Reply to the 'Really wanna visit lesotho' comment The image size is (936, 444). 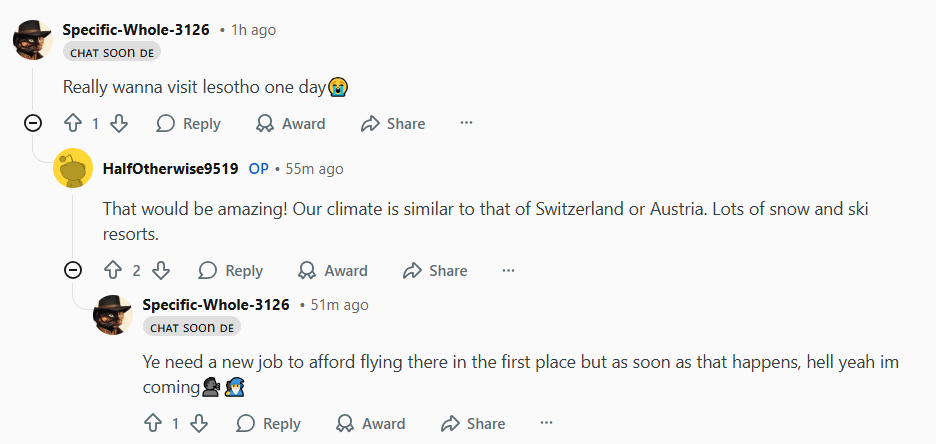pyautogui.click(x=189, y=124)
